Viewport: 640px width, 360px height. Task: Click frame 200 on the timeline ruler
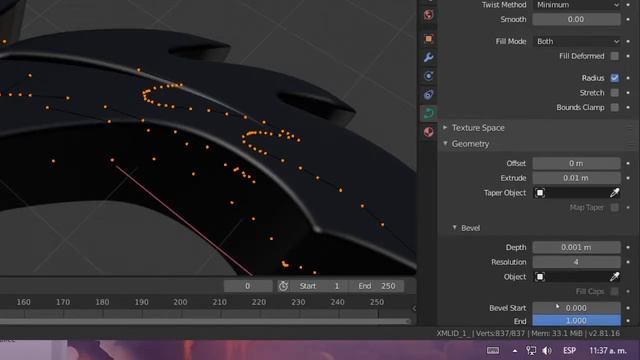pos(180,302)
